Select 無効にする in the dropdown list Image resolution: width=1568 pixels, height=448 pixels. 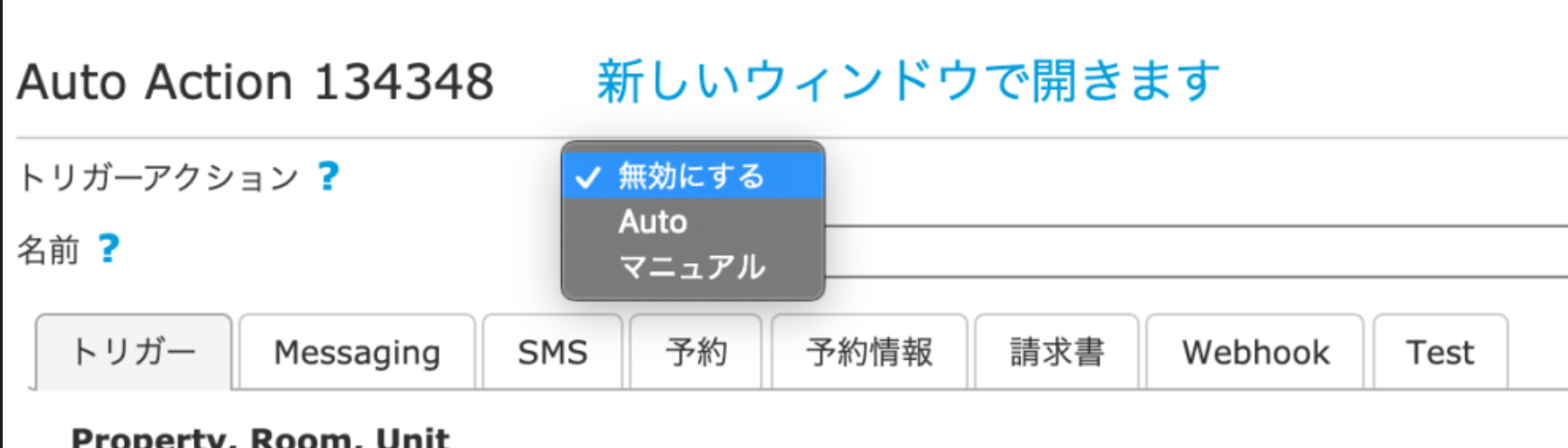click(x=691, y=176)
